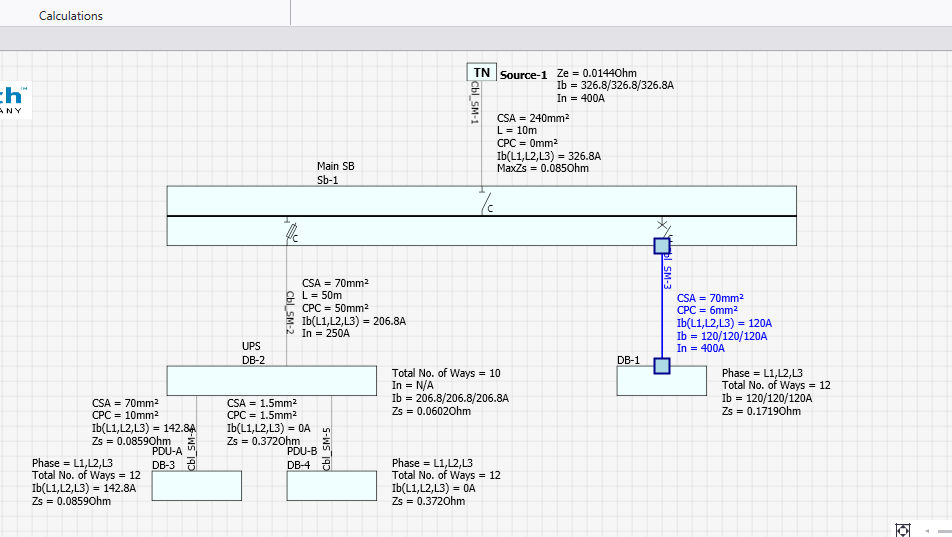Screen dimensions: 952x537
Task: Select the main incoming switch on Sb-1
Action: point(486,206)
